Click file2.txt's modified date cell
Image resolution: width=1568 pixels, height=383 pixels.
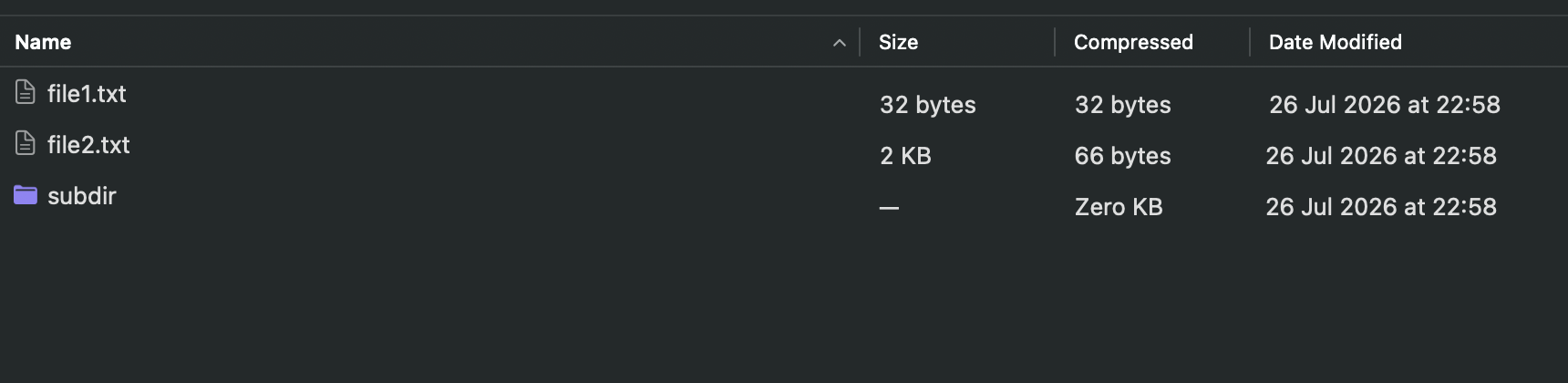click(1381, 156)
